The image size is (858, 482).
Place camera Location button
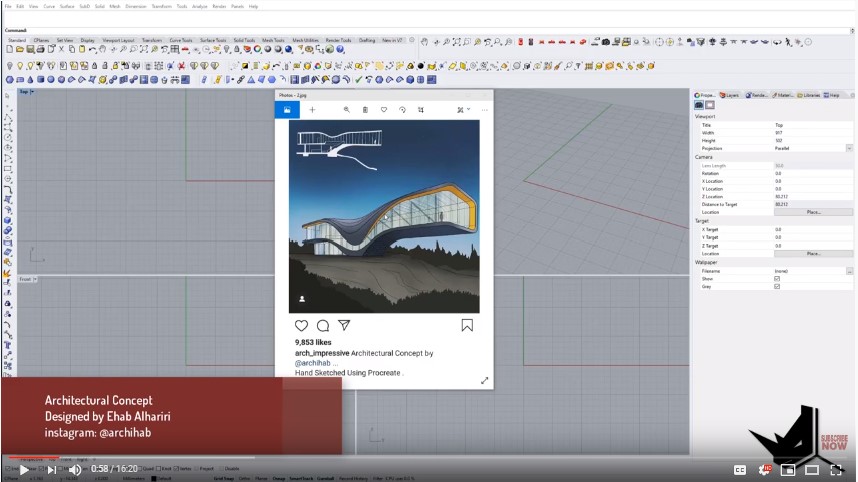(x=813, y=212)
